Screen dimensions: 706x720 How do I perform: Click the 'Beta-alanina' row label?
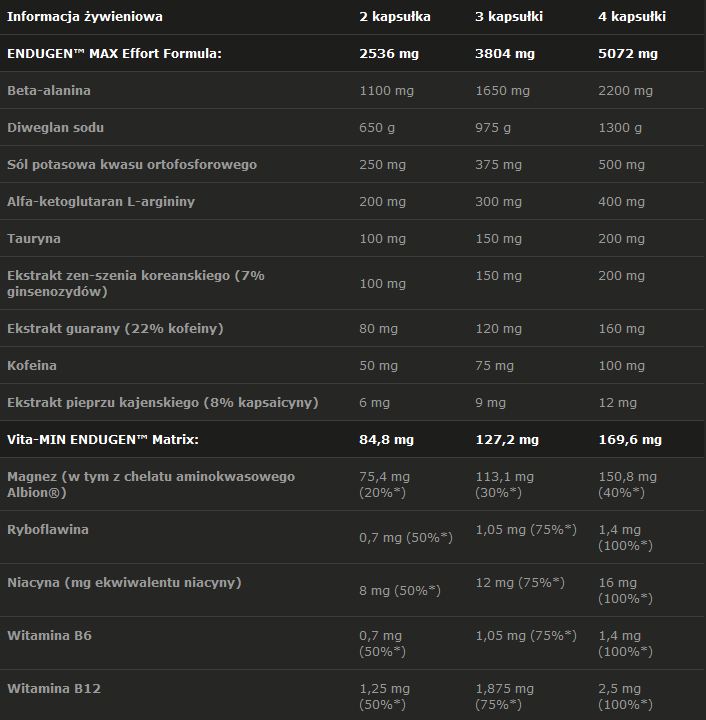49,90
